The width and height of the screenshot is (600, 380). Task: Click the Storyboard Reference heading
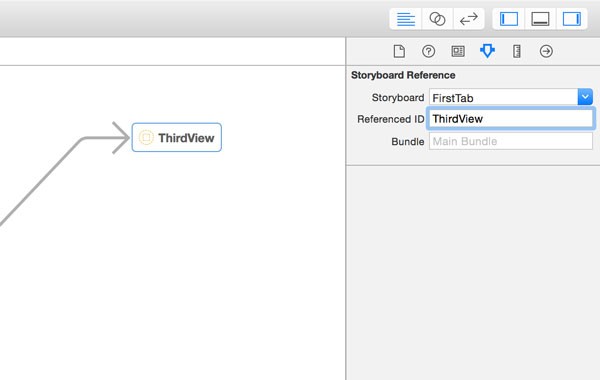coord(403,75)
